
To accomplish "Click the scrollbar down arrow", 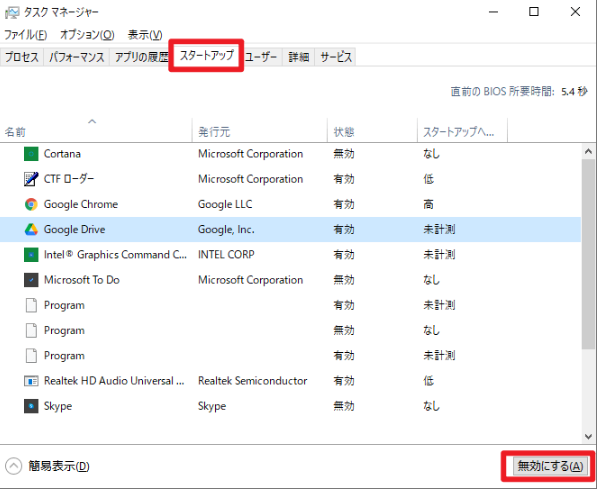I will pyautogui.click(x=589, y=437).
